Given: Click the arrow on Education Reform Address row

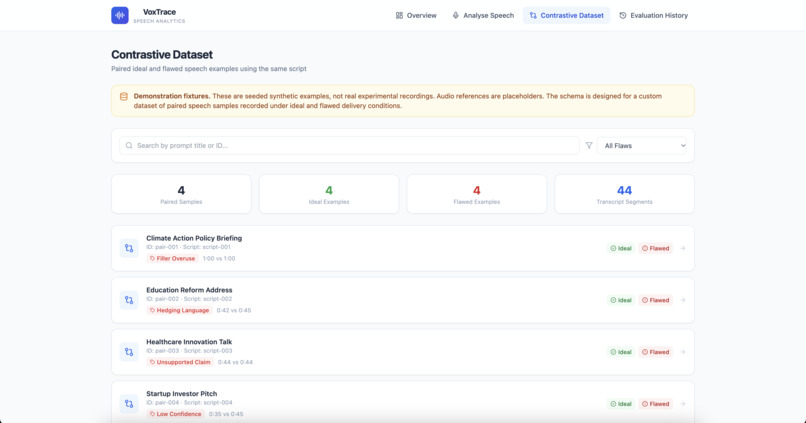Looking at the screenshot, I should [683, 300].
